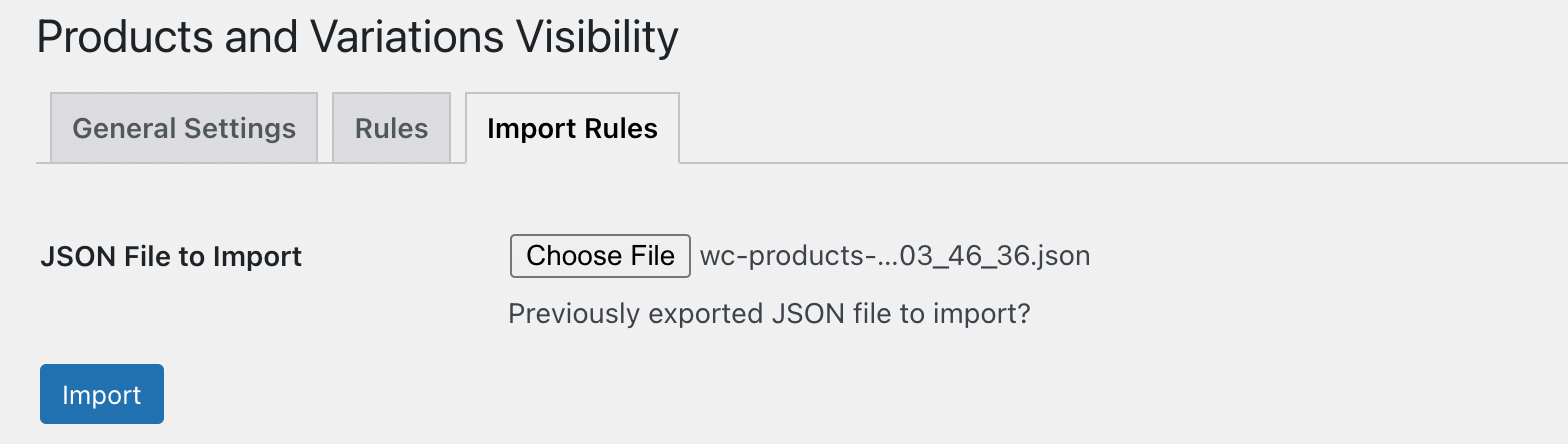The width and height of the screenshot is (1568, 444).
Task: Click the Choose File button
Action: coord(600,256)
